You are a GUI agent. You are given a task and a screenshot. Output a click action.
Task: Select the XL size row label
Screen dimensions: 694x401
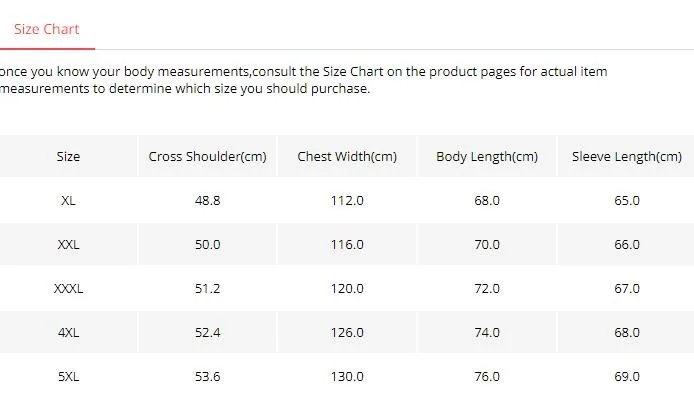pyautogui.click(x=68, y=200)
